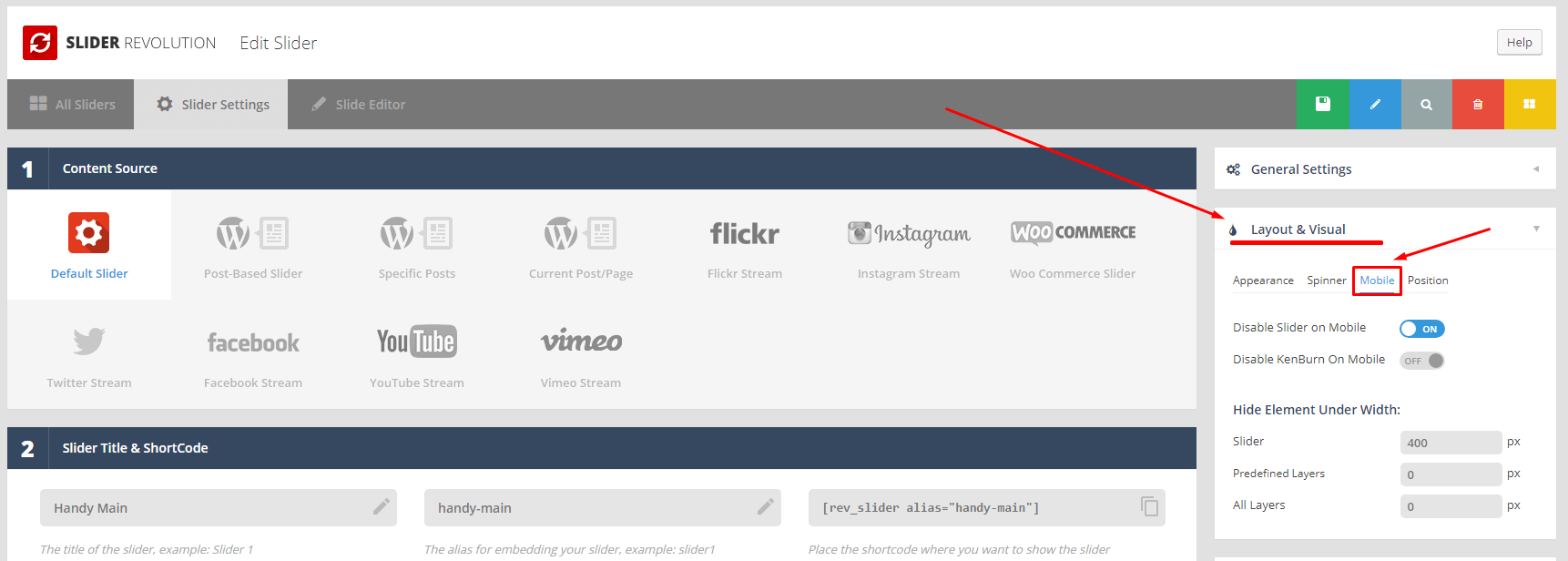The height and width of the screenshot is (561, 1568).
Task: Click pencil icon in handy-main alias field
Action: click(x=766, y=506)
